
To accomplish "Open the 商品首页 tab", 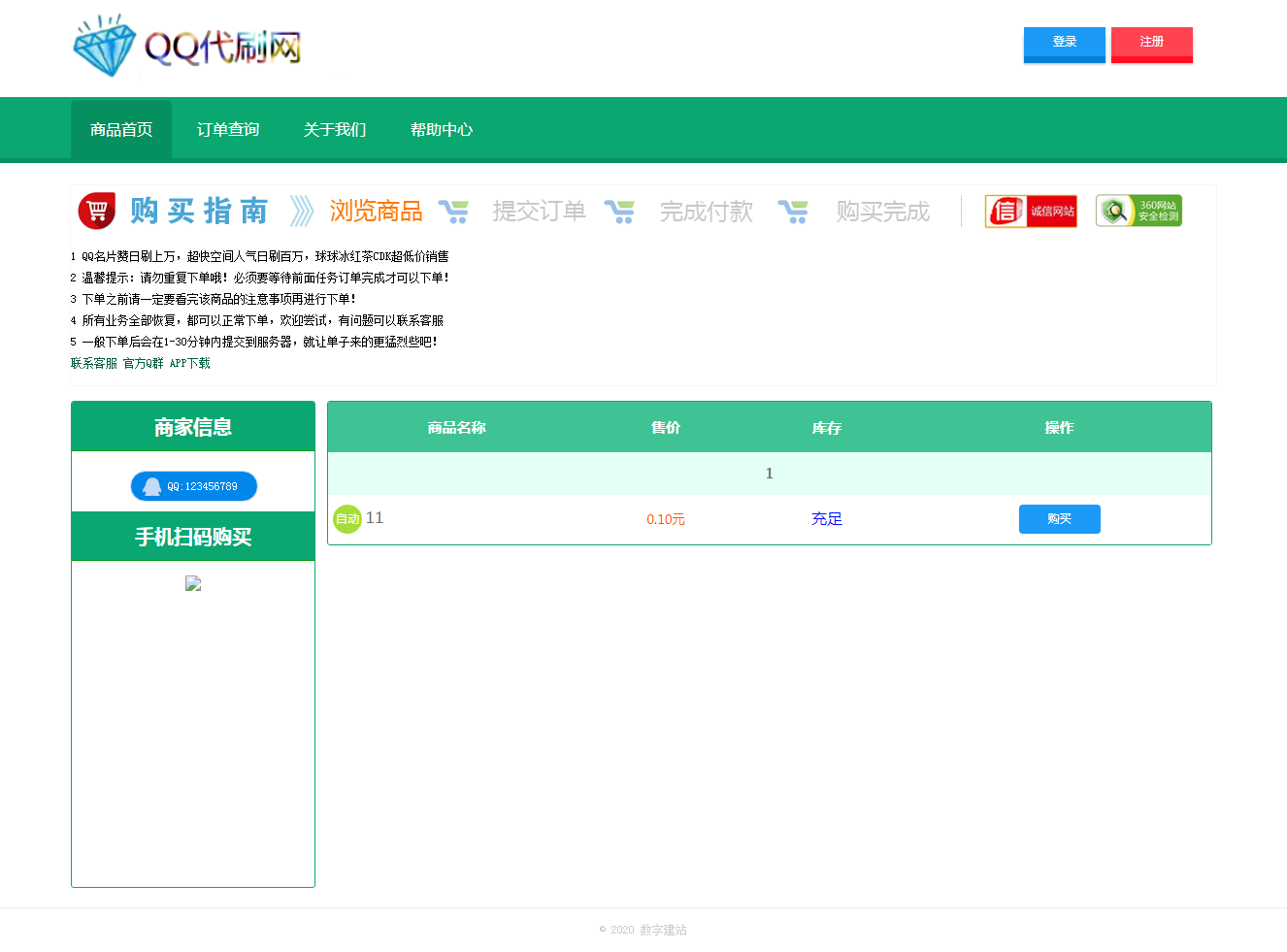I will (x=121, y=129).
